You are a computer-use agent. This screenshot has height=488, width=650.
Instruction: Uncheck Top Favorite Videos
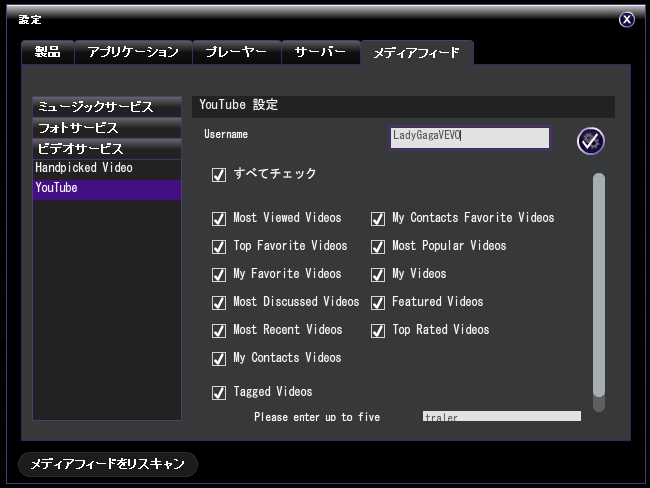coord(219,247)
